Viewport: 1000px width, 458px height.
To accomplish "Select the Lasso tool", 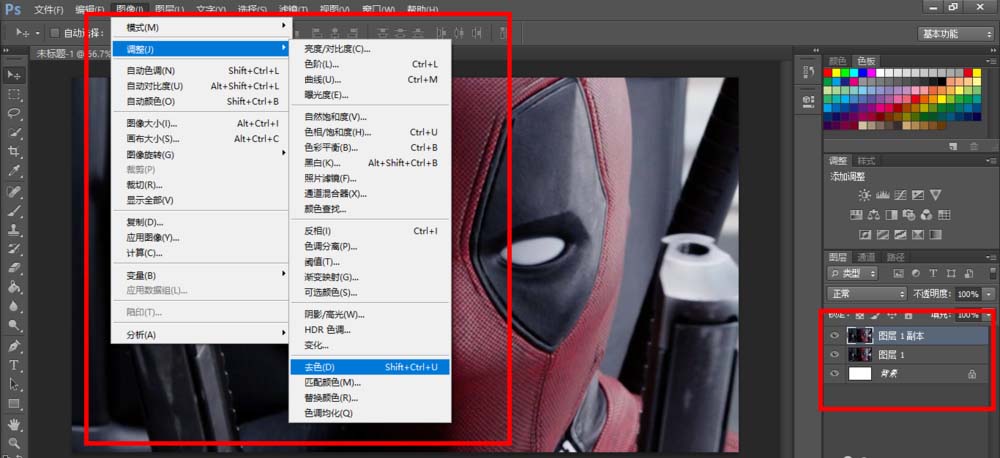I will (13, 114).
